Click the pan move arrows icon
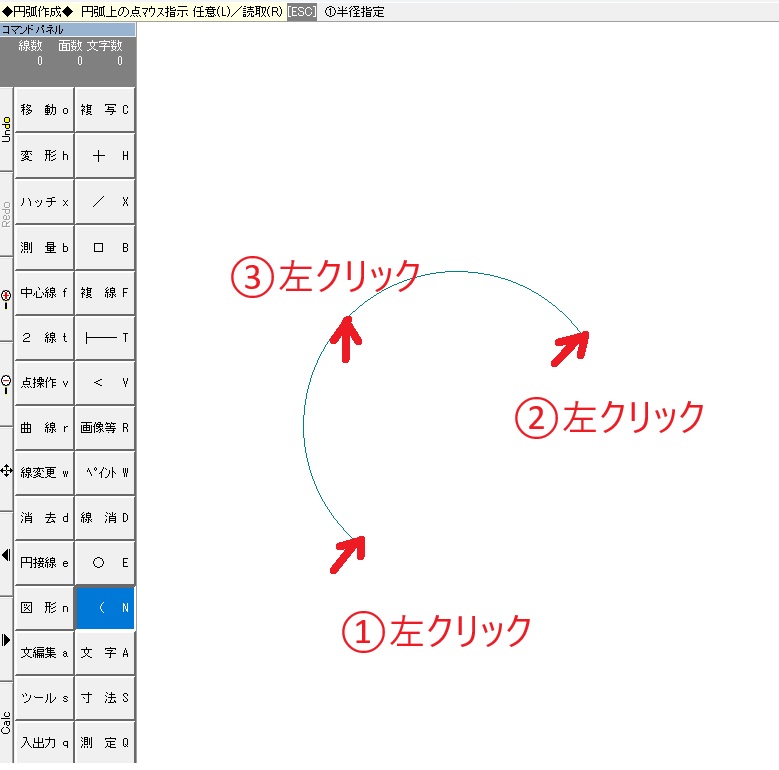The width and height of the screenshot is (779, 770). [6, 469]
